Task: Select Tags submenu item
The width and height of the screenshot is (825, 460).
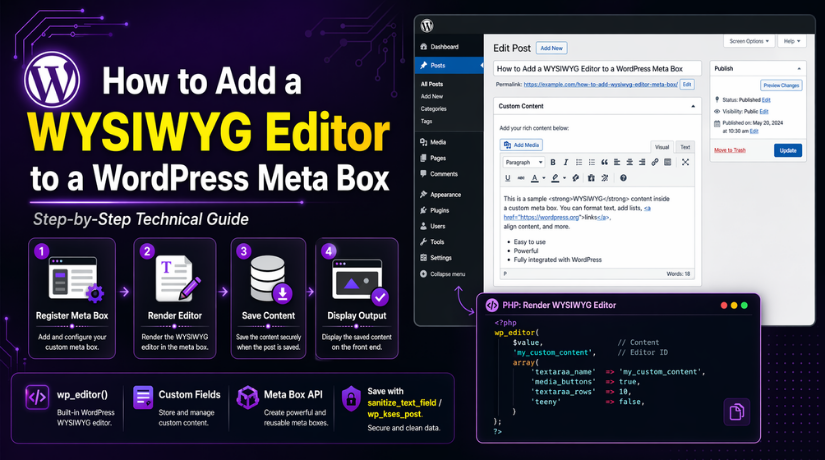Action: click(x=426, y=121)
